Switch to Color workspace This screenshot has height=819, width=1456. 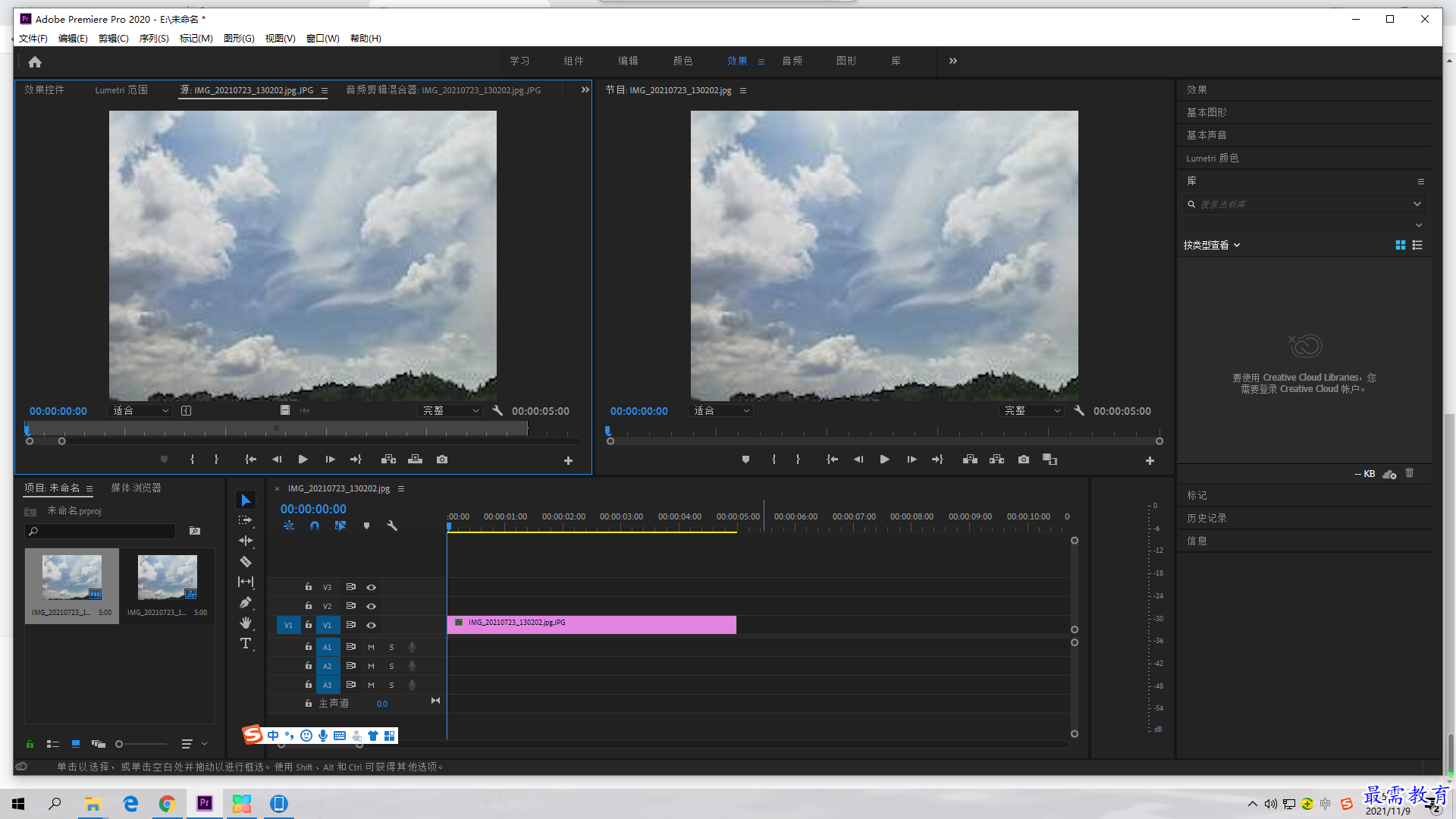[682, 61]
